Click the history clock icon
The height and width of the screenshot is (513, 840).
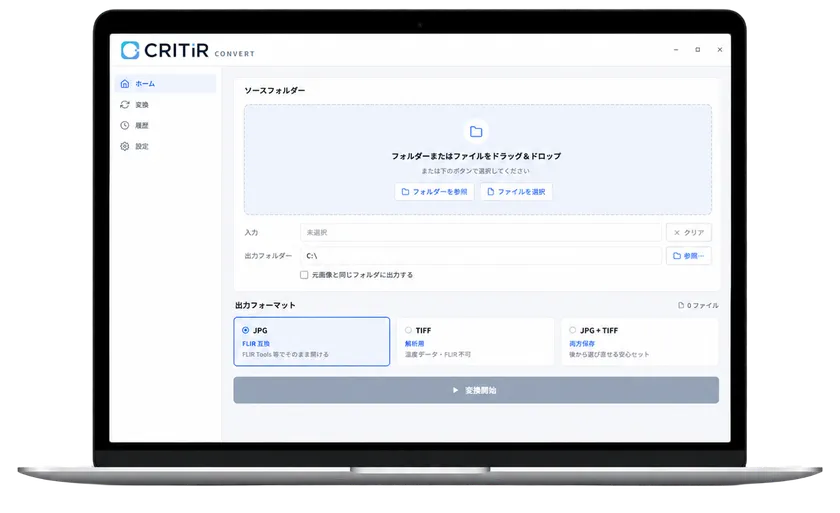tap(125, 125)
